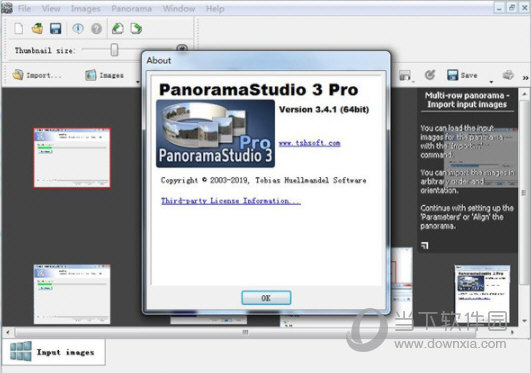The height and width of the screenshot is (373, 531).
Task: Open the Panorama menu
Action: 131,9
